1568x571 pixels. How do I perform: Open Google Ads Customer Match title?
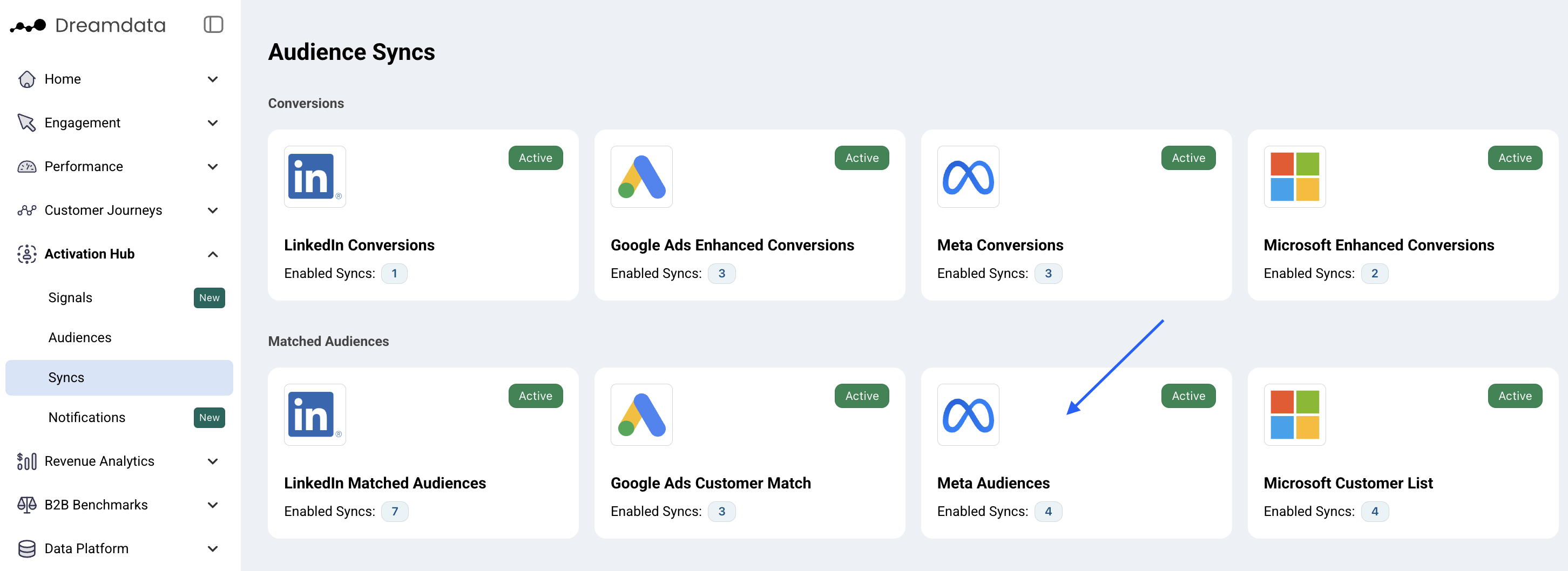(711, 484)
